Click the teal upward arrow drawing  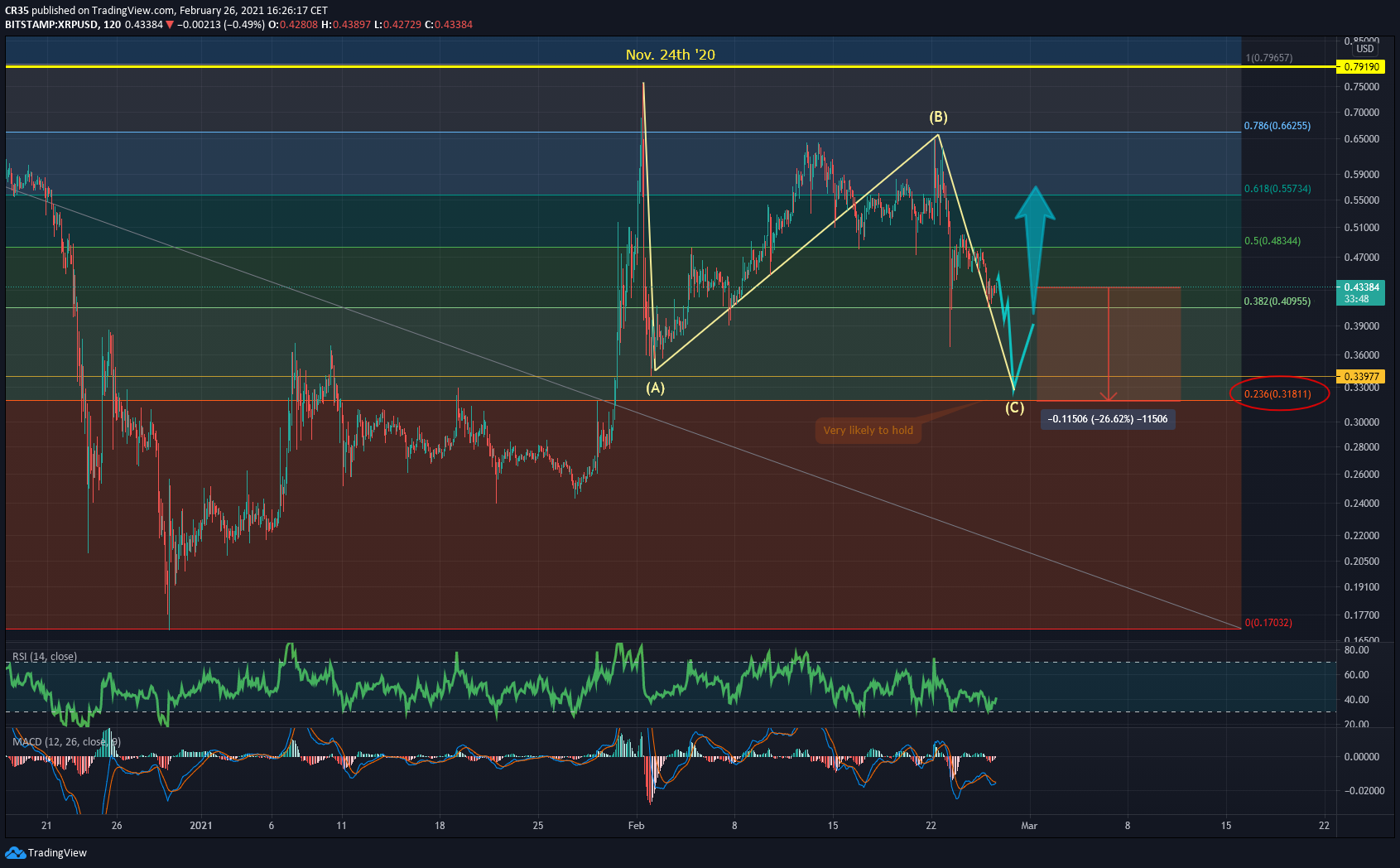(1034, 250)
